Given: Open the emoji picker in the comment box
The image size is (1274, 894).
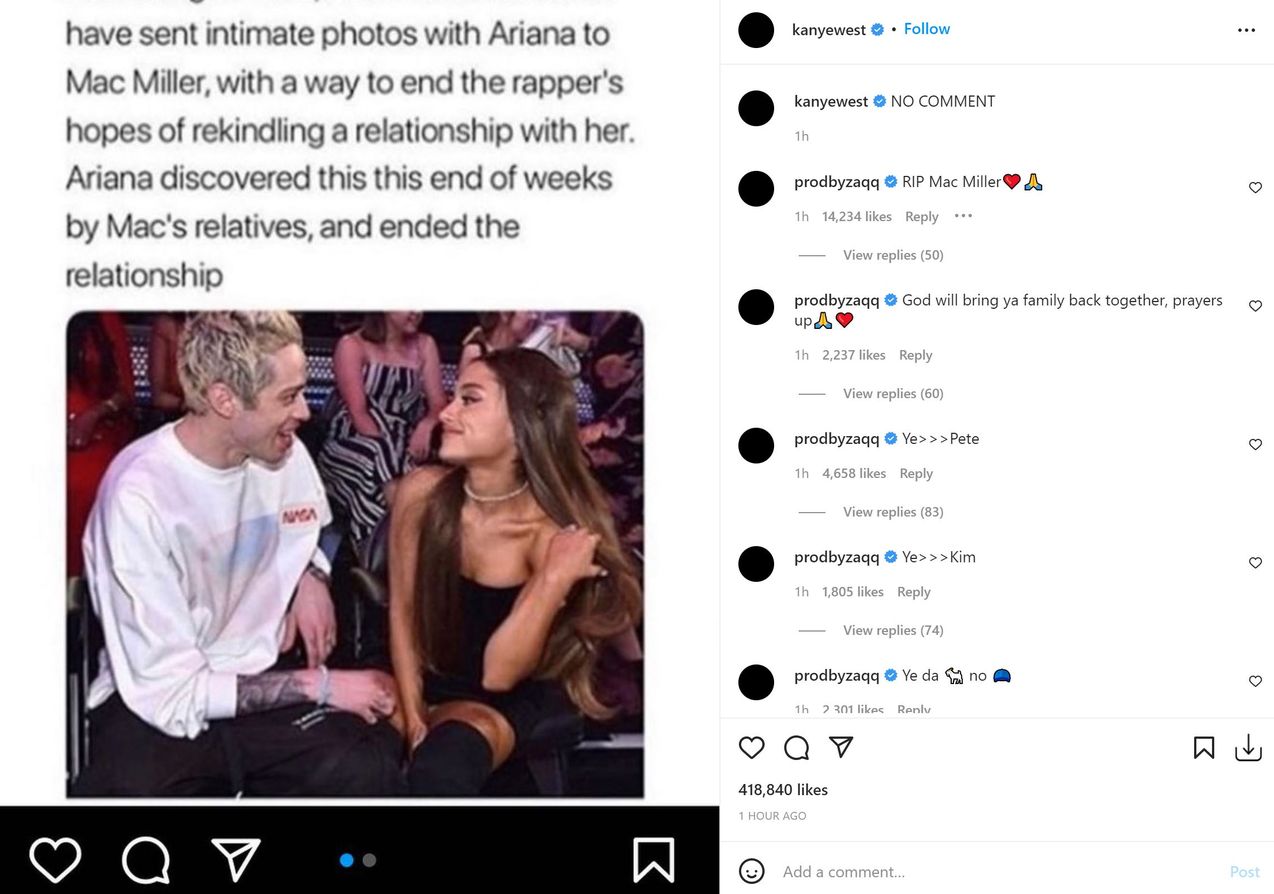Looking at the screenshot, I should pyautogui.click(x=752, y=871).
